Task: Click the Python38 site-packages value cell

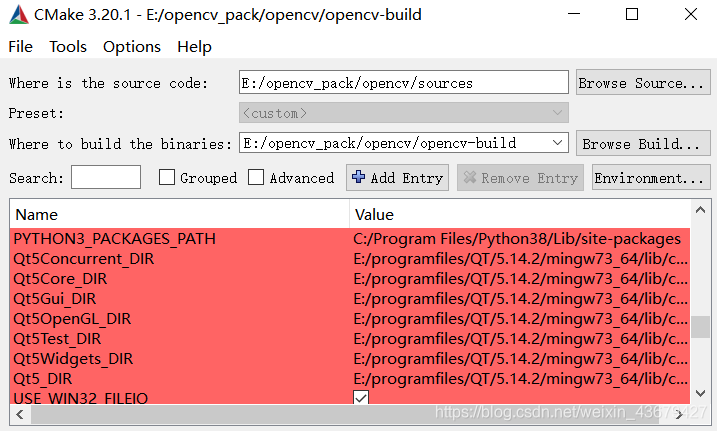Action: pyautogui.click(x=517, y=239)
